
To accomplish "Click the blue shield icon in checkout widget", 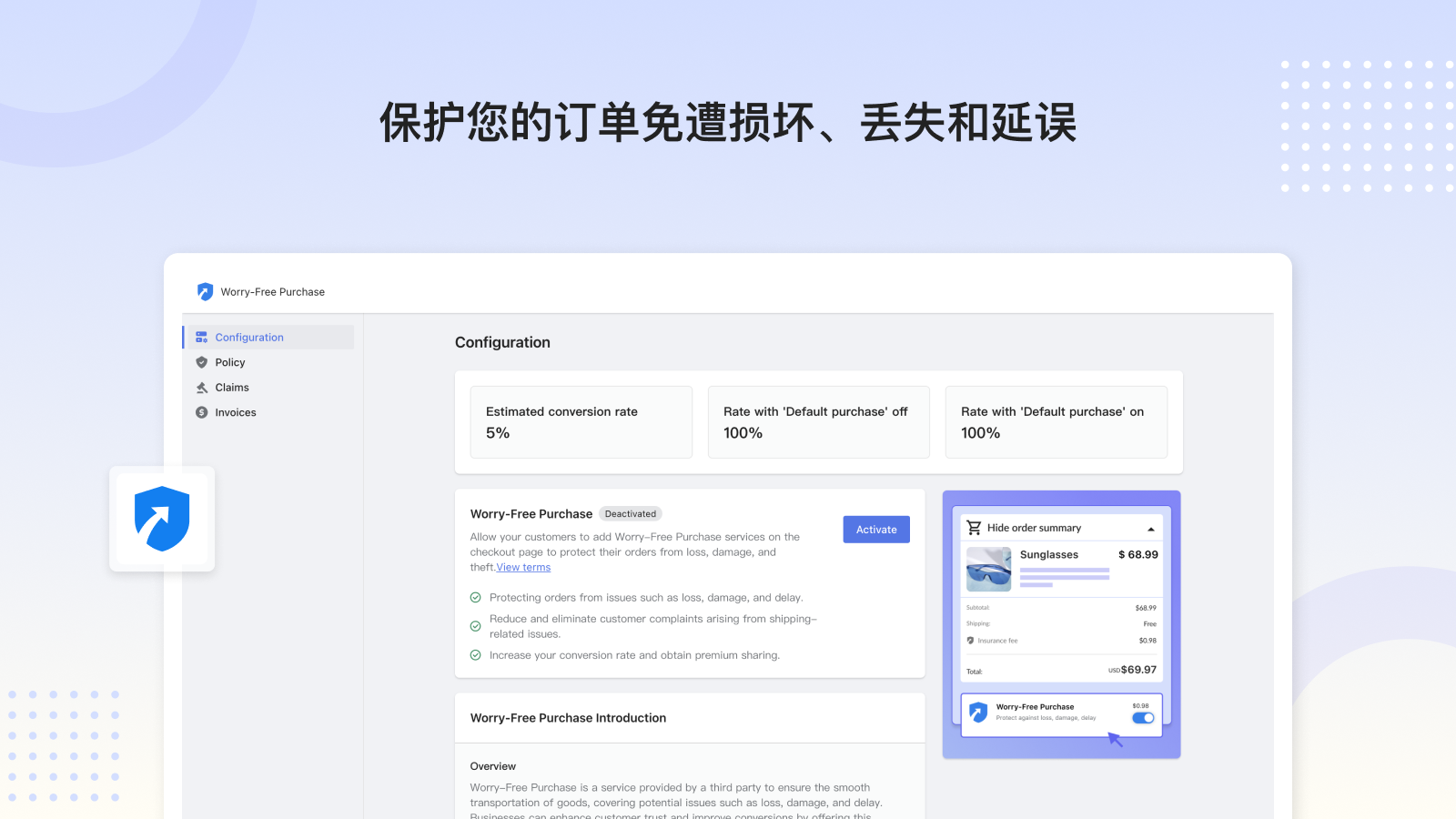I will [x=978, y=712].
